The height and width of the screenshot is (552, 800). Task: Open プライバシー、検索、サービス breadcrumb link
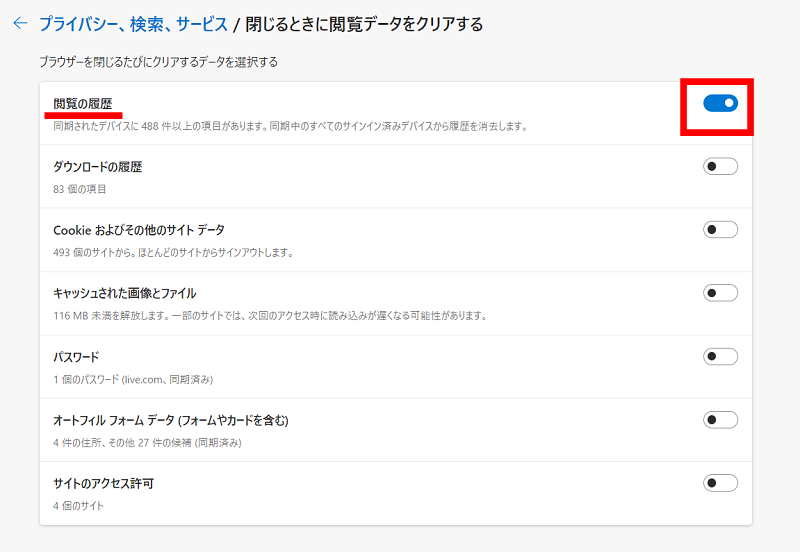(x=133, y=24)
